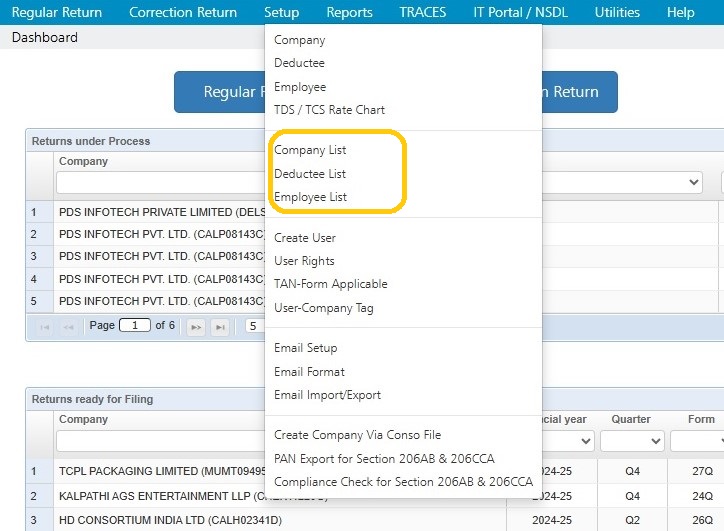Open Financial year filter dropdown

pos(568,441)
